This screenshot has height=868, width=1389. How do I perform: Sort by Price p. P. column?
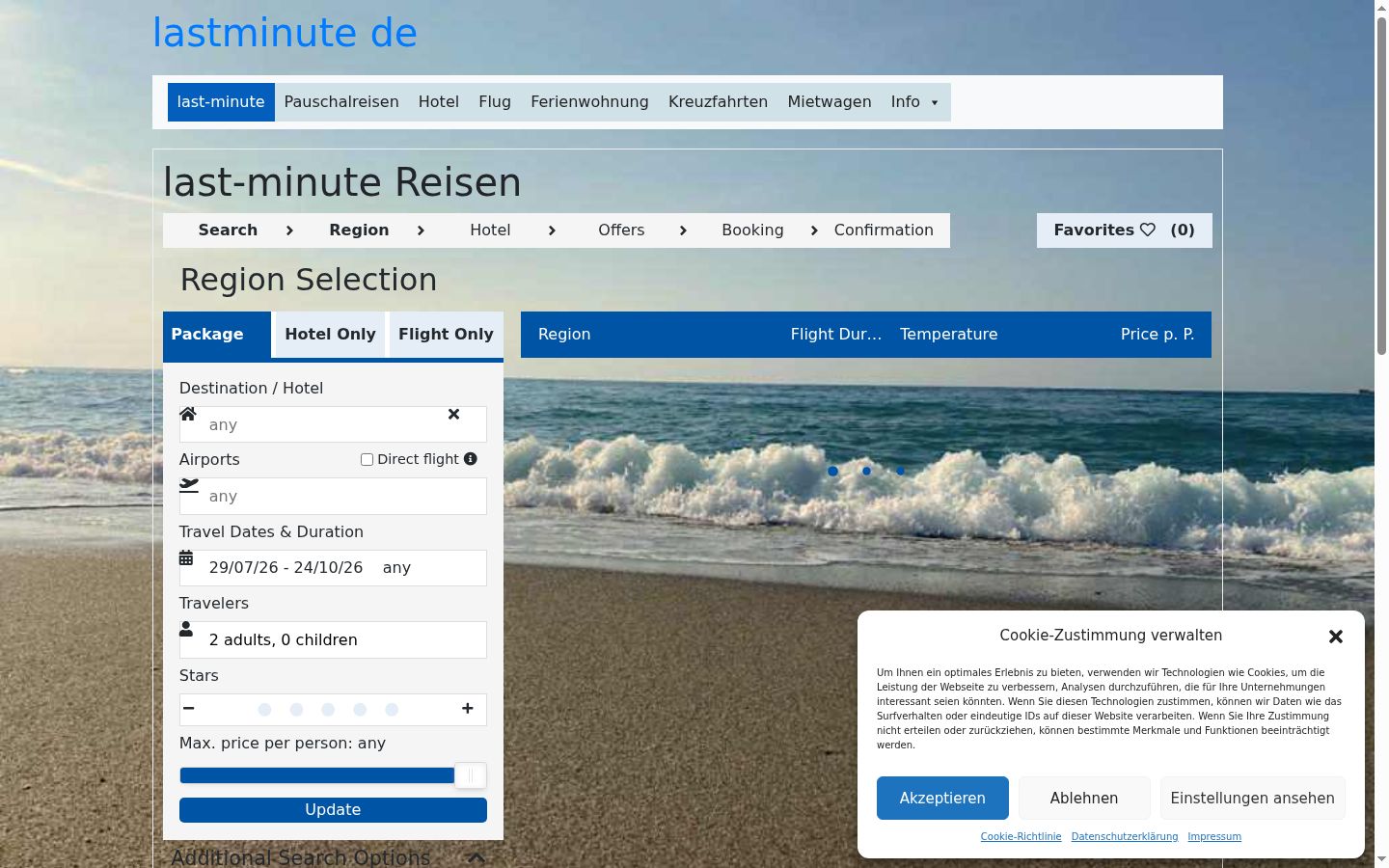click(x=1157, y=335)
